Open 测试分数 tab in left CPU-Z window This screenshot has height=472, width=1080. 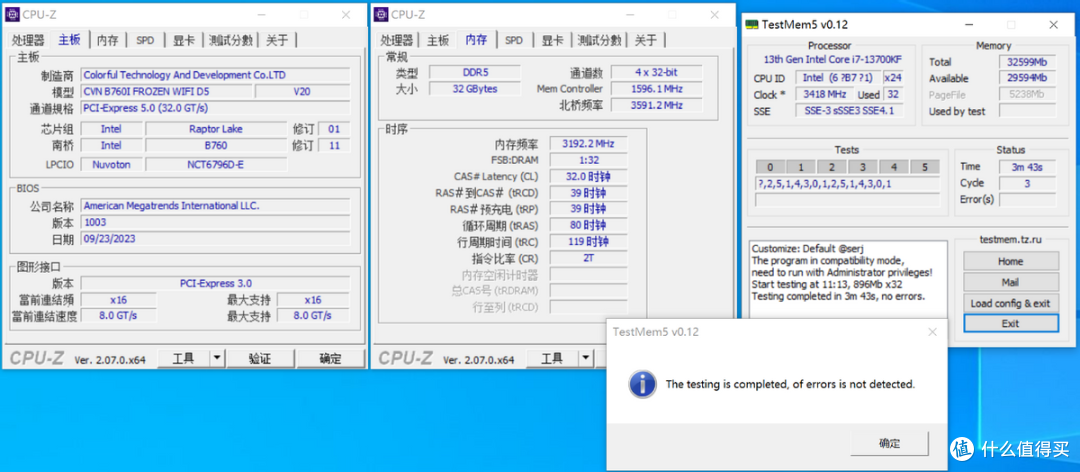(231, 40)
